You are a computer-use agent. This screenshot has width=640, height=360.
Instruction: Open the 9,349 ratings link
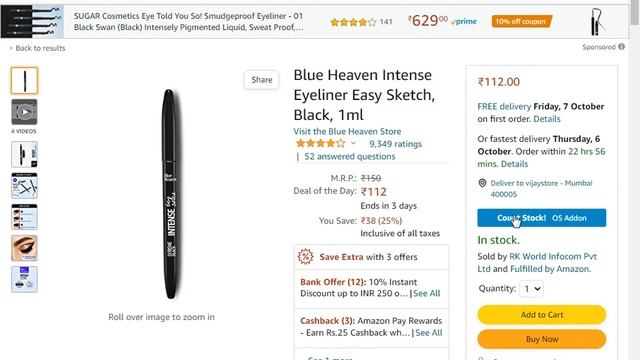[x=396, y=144]
